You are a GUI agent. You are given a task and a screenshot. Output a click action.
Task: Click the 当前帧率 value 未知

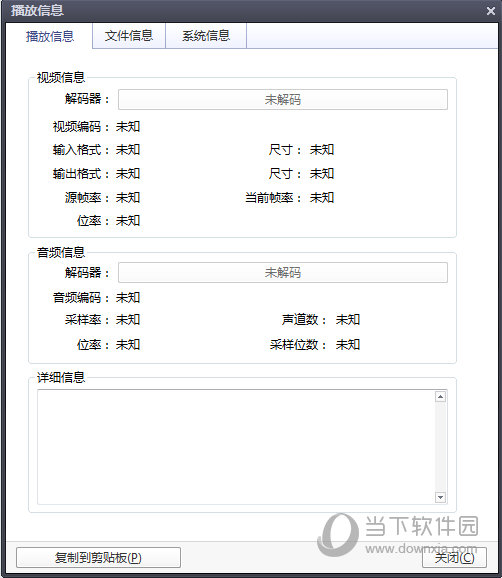click(322, 198)
